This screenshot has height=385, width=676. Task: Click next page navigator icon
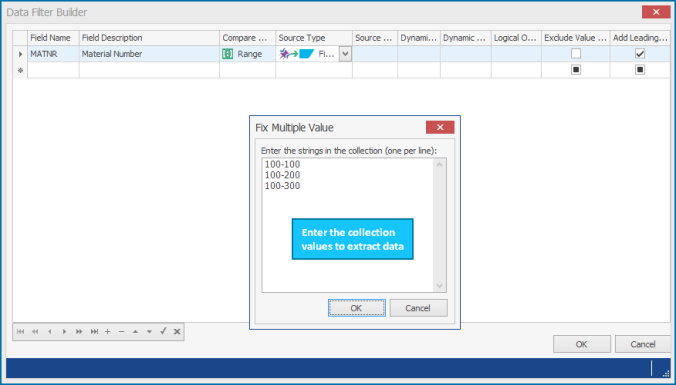79,332
